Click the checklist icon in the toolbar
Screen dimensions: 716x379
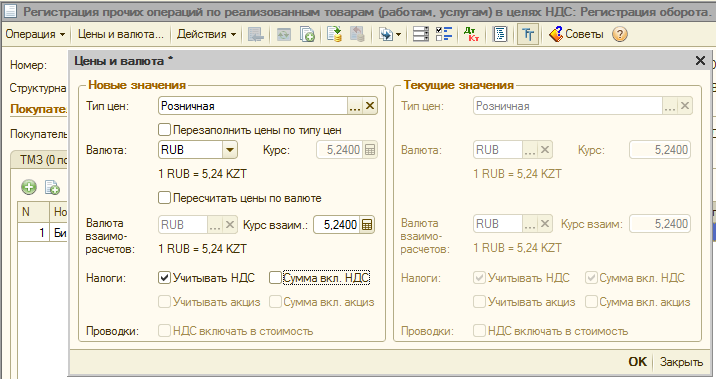click(x=443, y=34)
